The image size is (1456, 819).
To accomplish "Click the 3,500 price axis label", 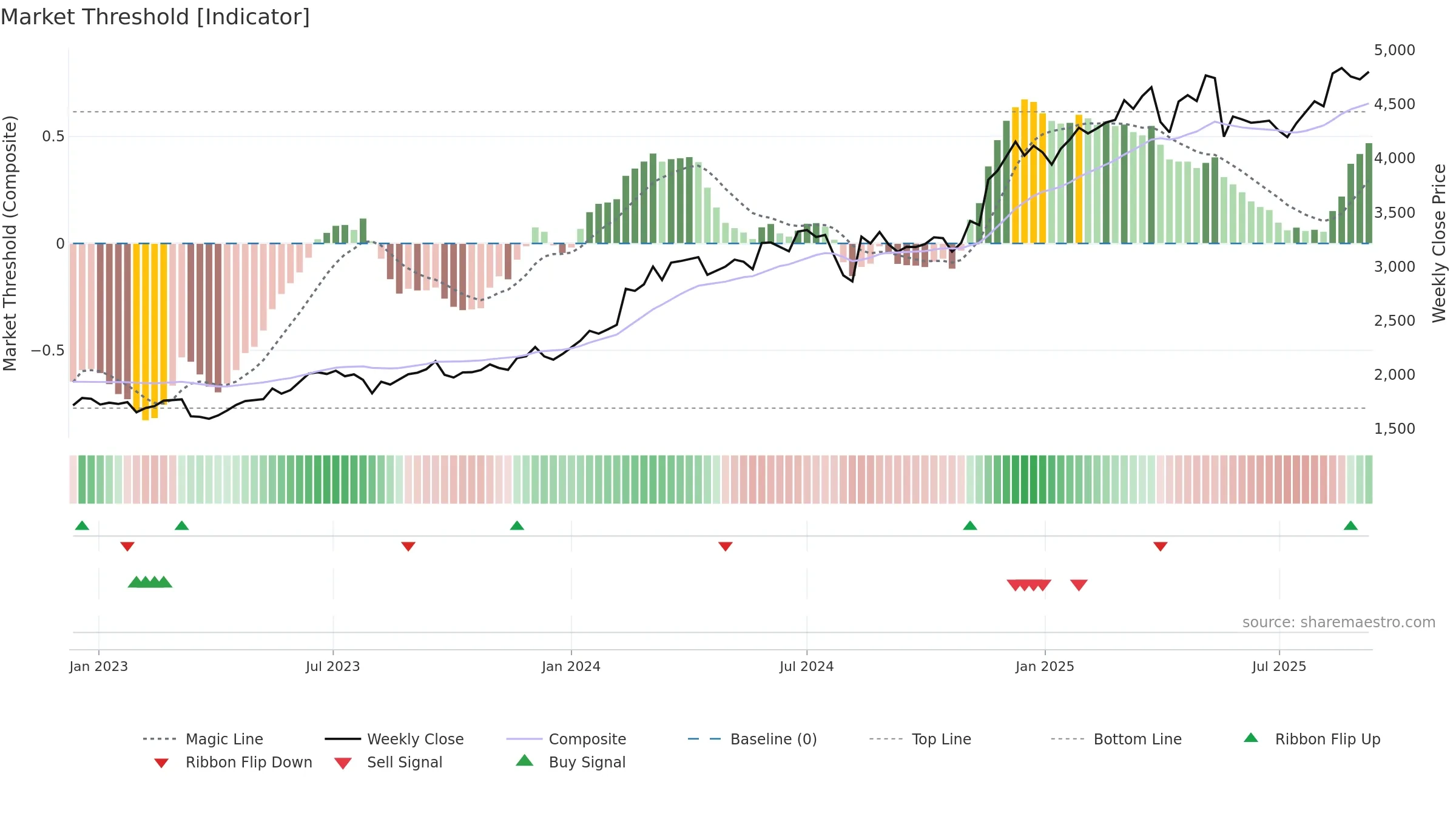I will 1395,212.
